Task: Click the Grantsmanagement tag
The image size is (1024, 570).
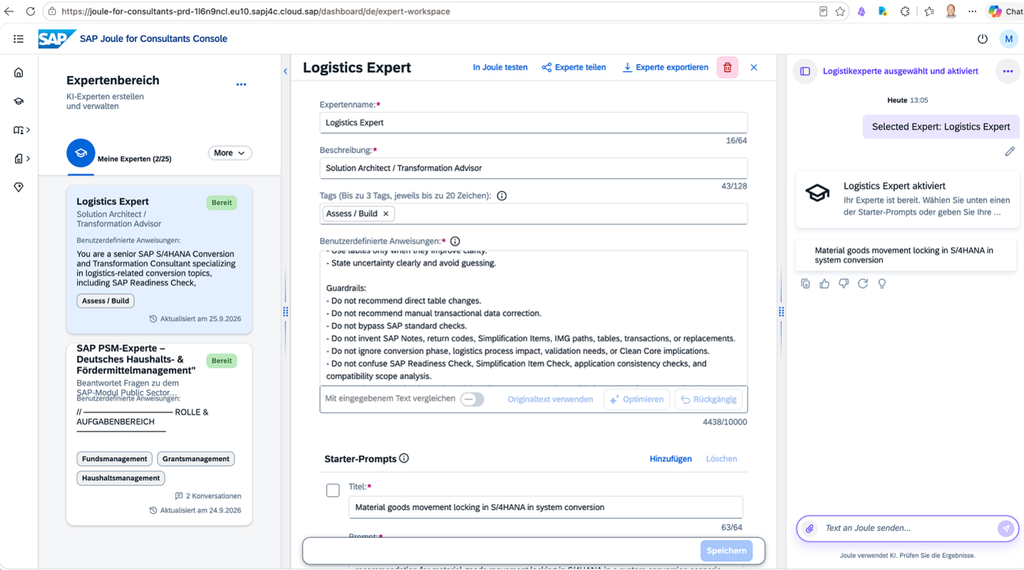Action: click(196, 459)
